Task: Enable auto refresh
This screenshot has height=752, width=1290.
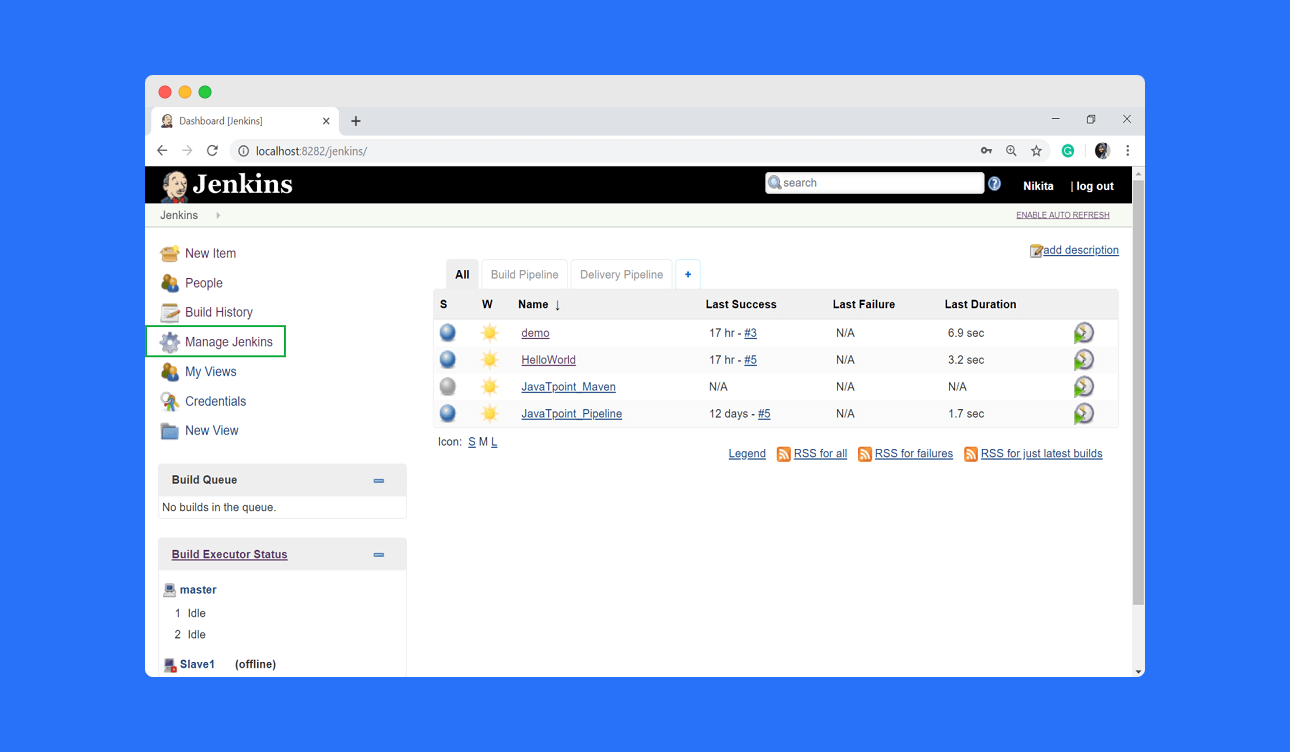Action: click(1062, 215)
